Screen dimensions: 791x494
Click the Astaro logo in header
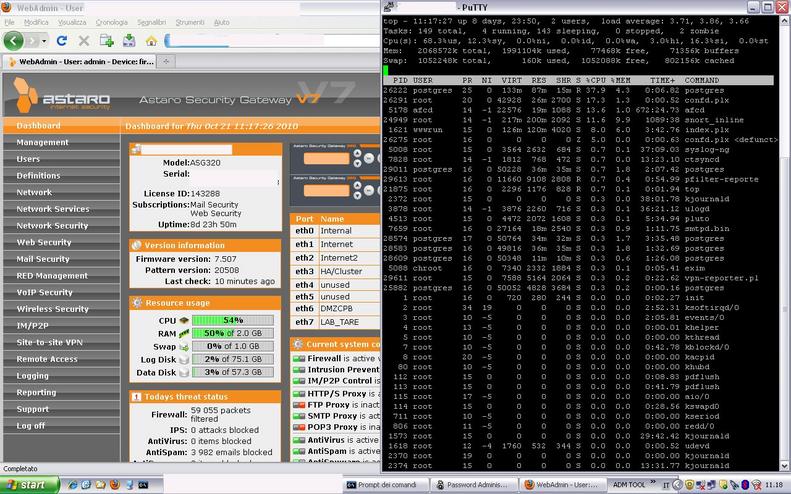62,95
